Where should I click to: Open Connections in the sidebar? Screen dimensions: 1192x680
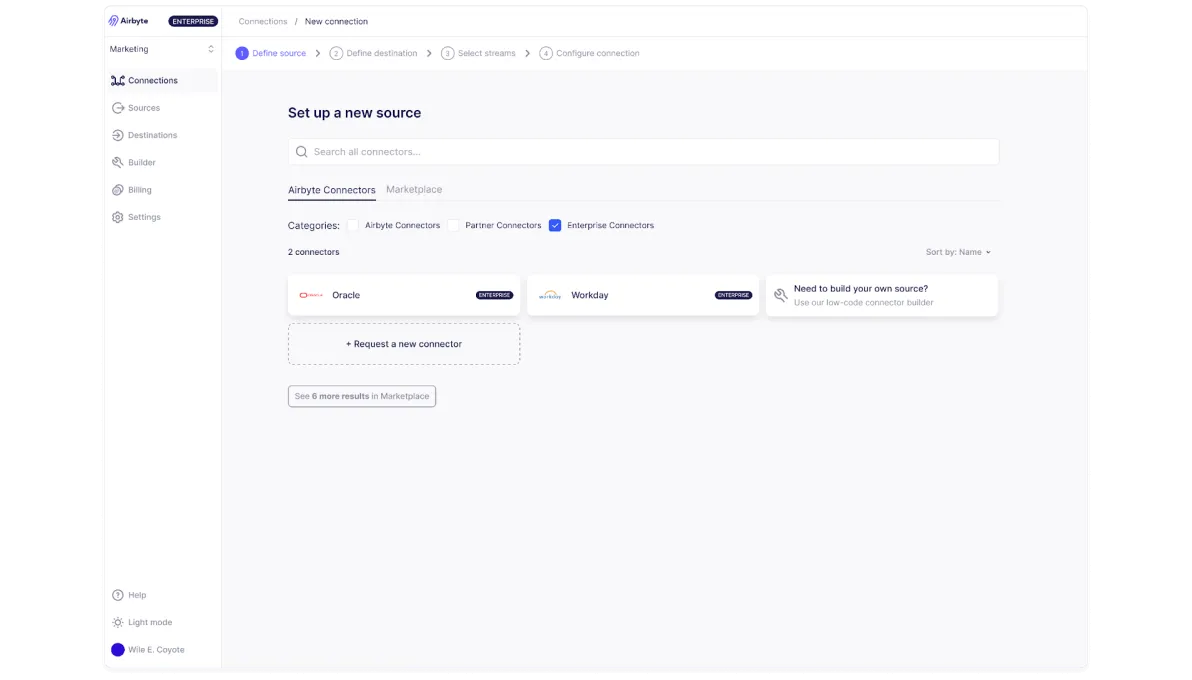click(x=163, y=81)
